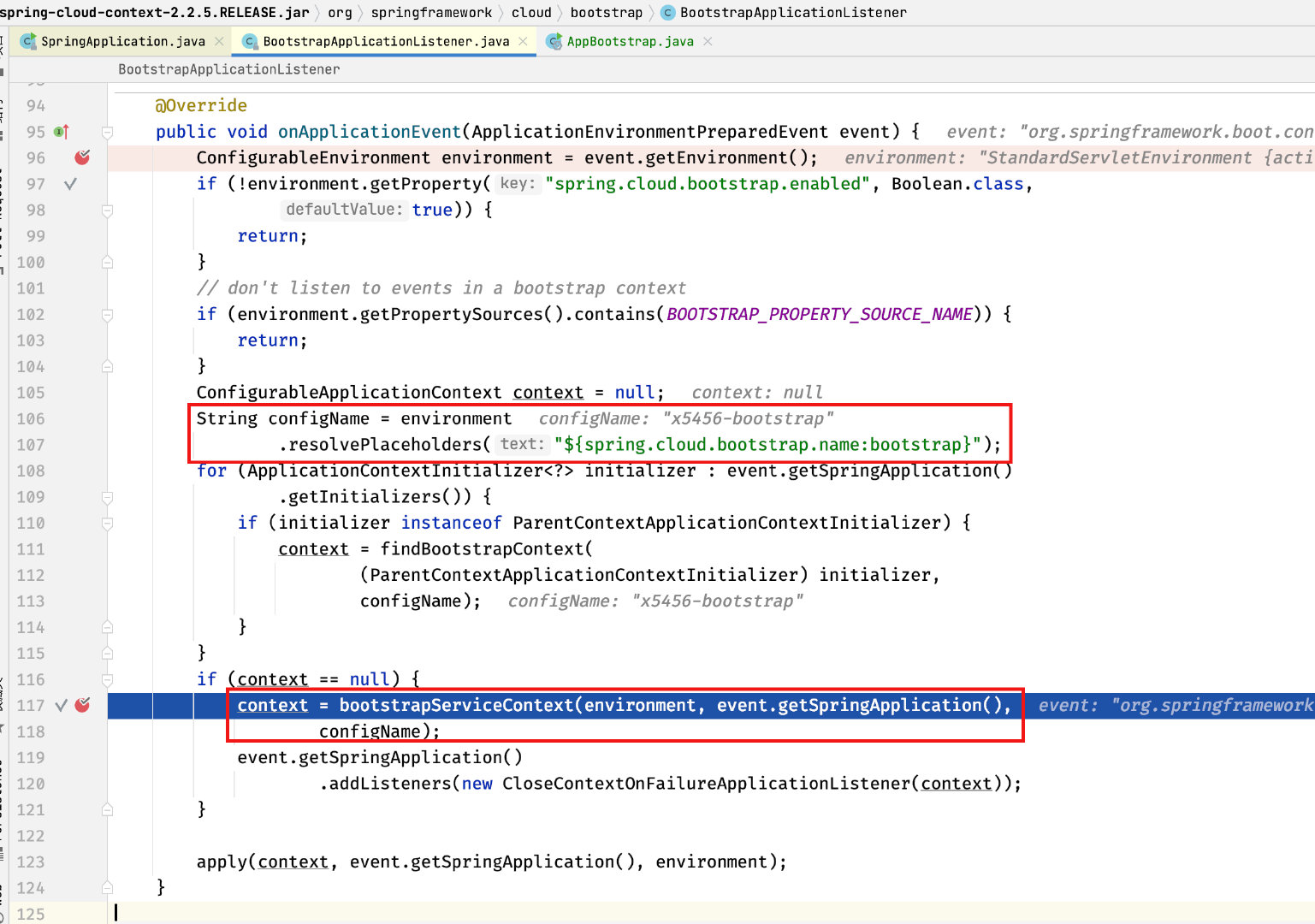The width and height of the screenshot is (1315, 924).
Task: Click the method fold end marker at line 124
Action: pyautogui.click(x=107, y=887)
